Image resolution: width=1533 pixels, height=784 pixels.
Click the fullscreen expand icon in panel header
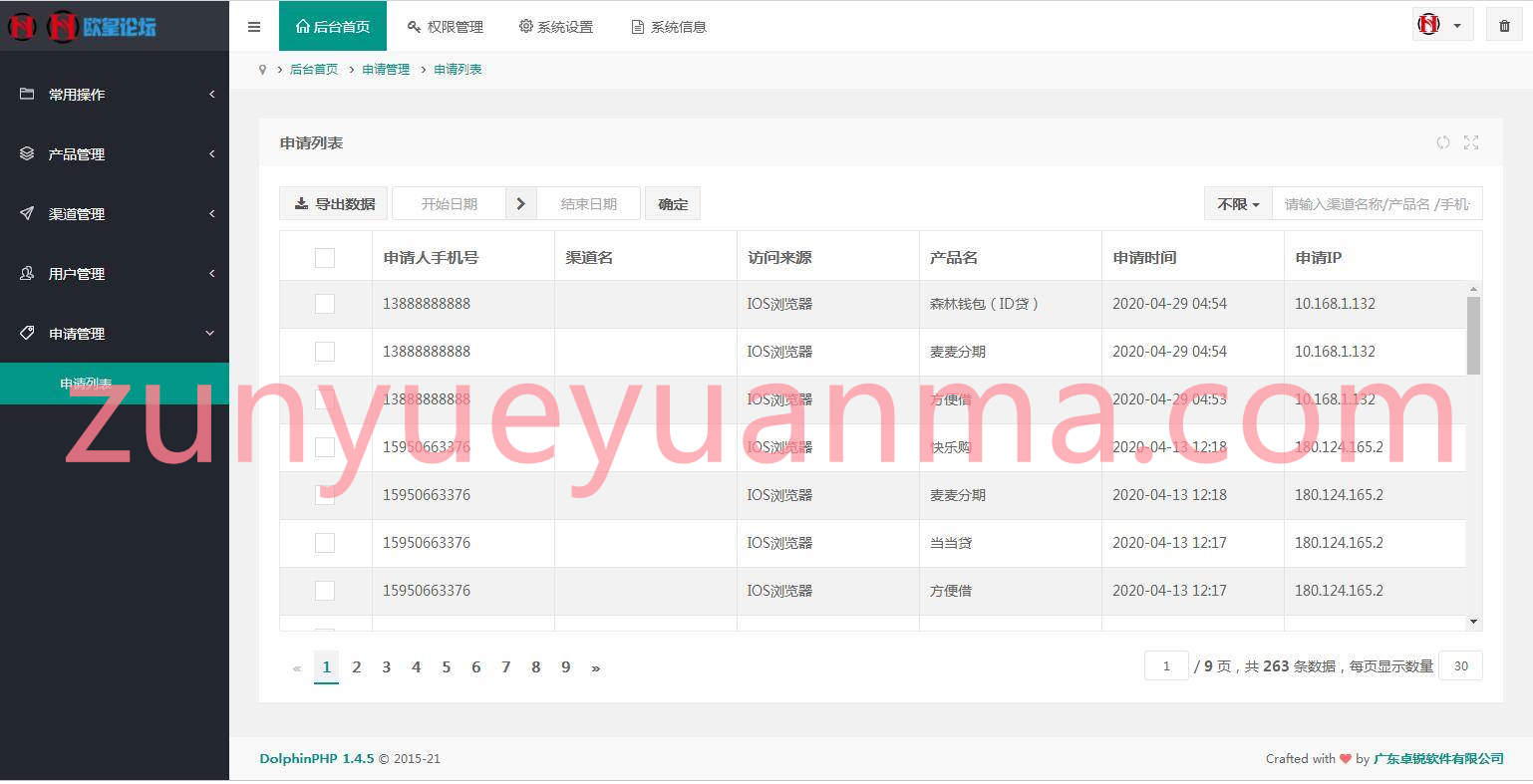(x=1471, y=142)
